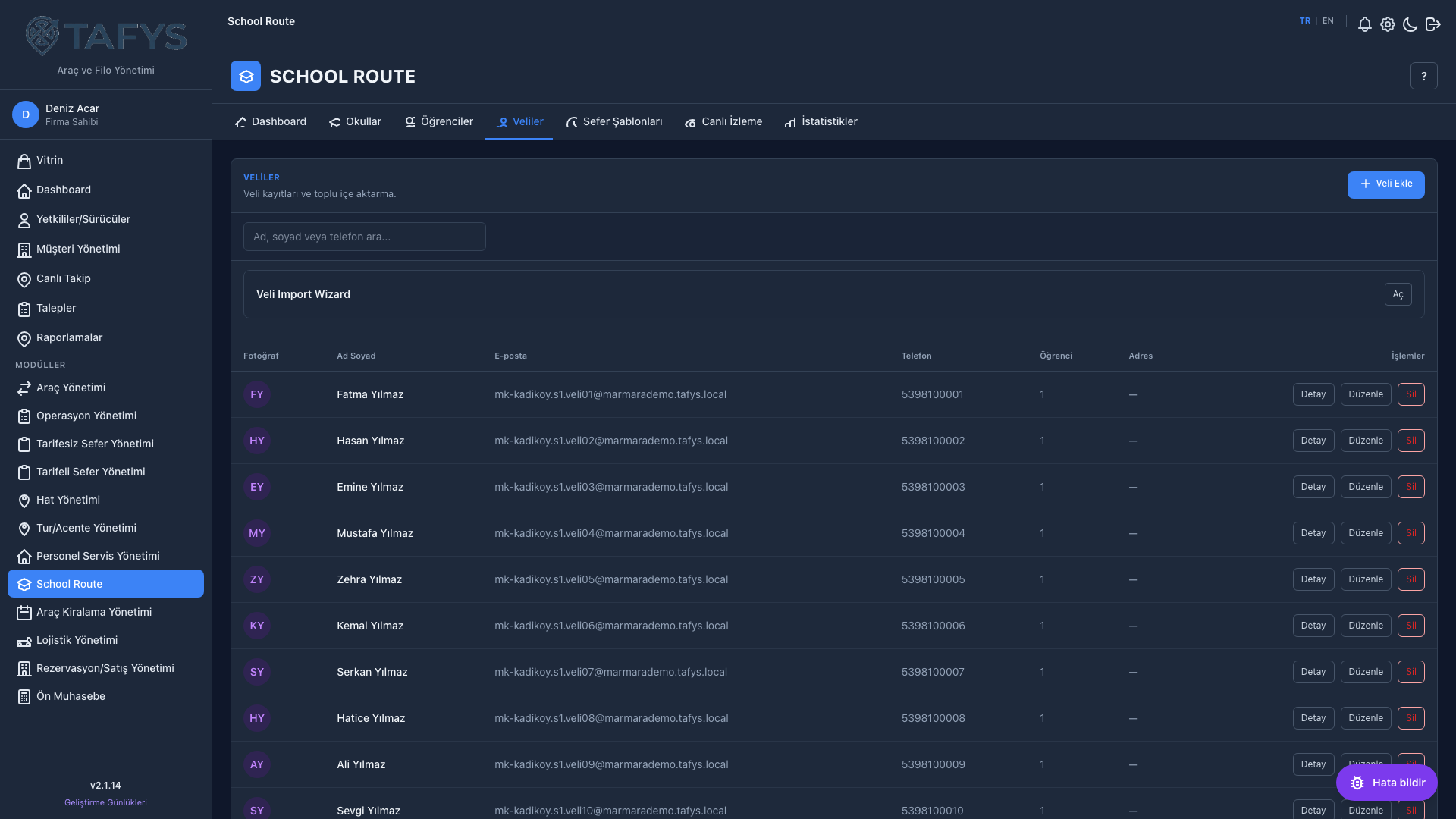Toggle dark mode moon icon
The image size is (1456, 819).
click(1410, 24)
